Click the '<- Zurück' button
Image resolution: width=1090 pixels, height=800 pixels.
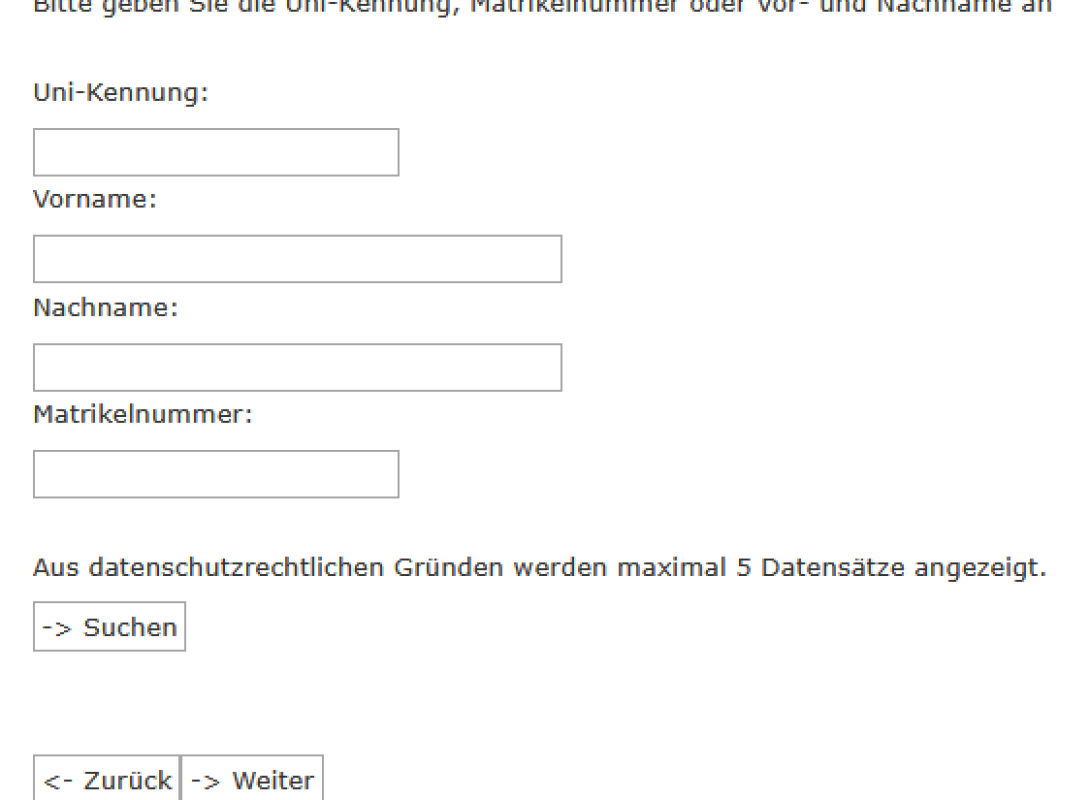(x=107, y=780)
